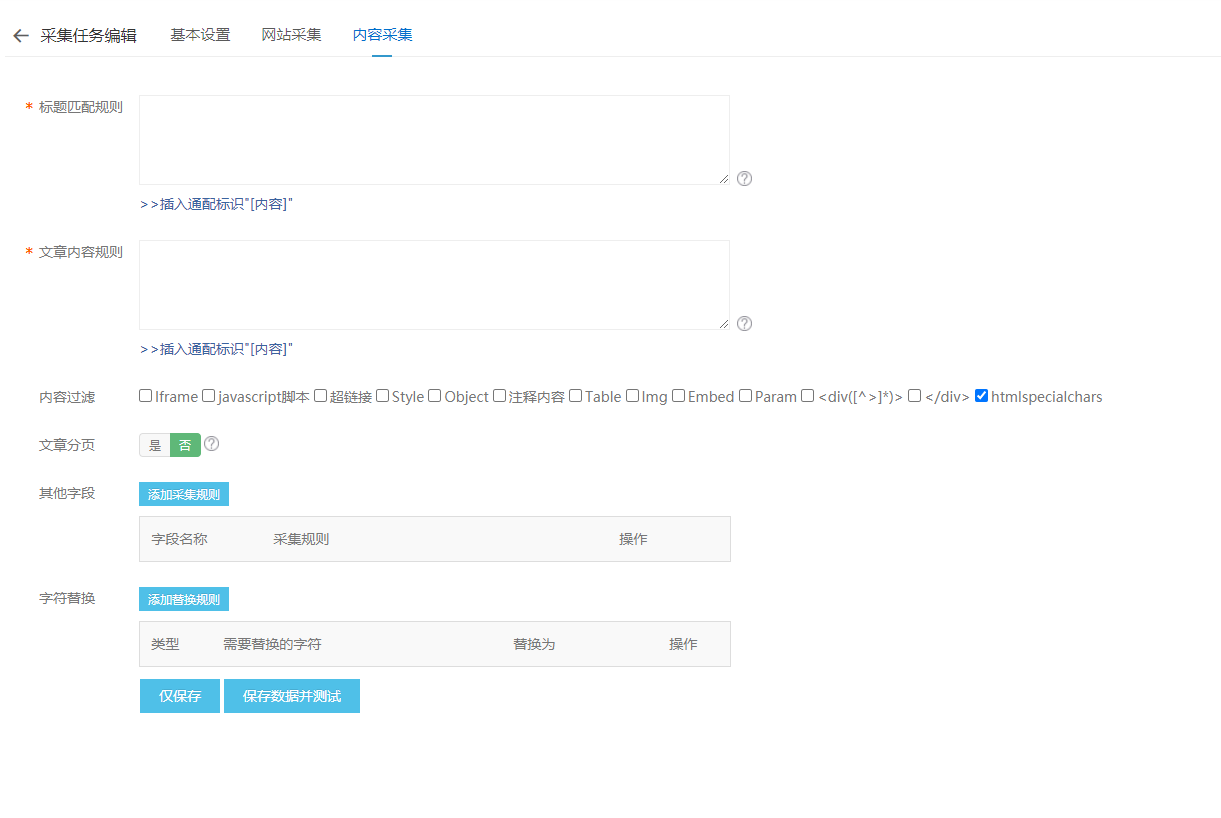
Task: Check the javascript脚本 filter option
Action: pos(208,396)
